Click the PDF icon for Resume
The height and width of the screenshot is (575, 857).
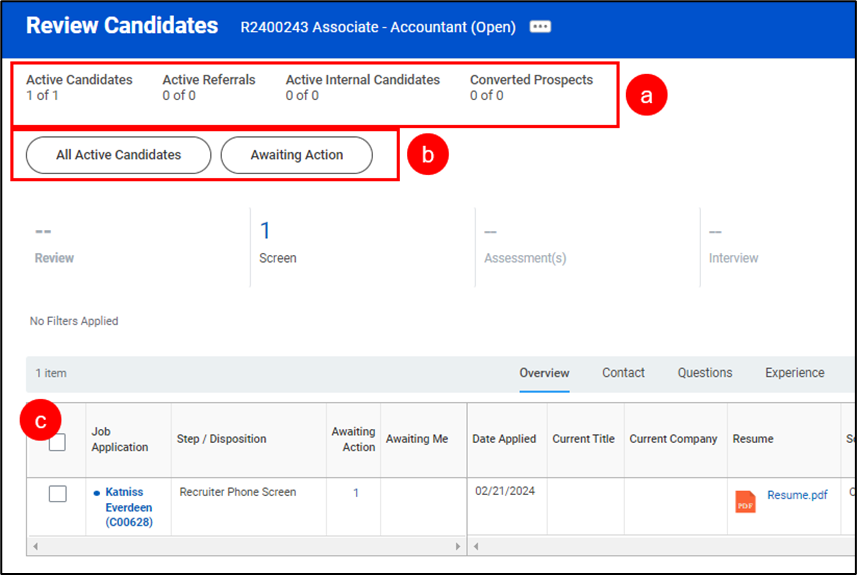[745, 501]
